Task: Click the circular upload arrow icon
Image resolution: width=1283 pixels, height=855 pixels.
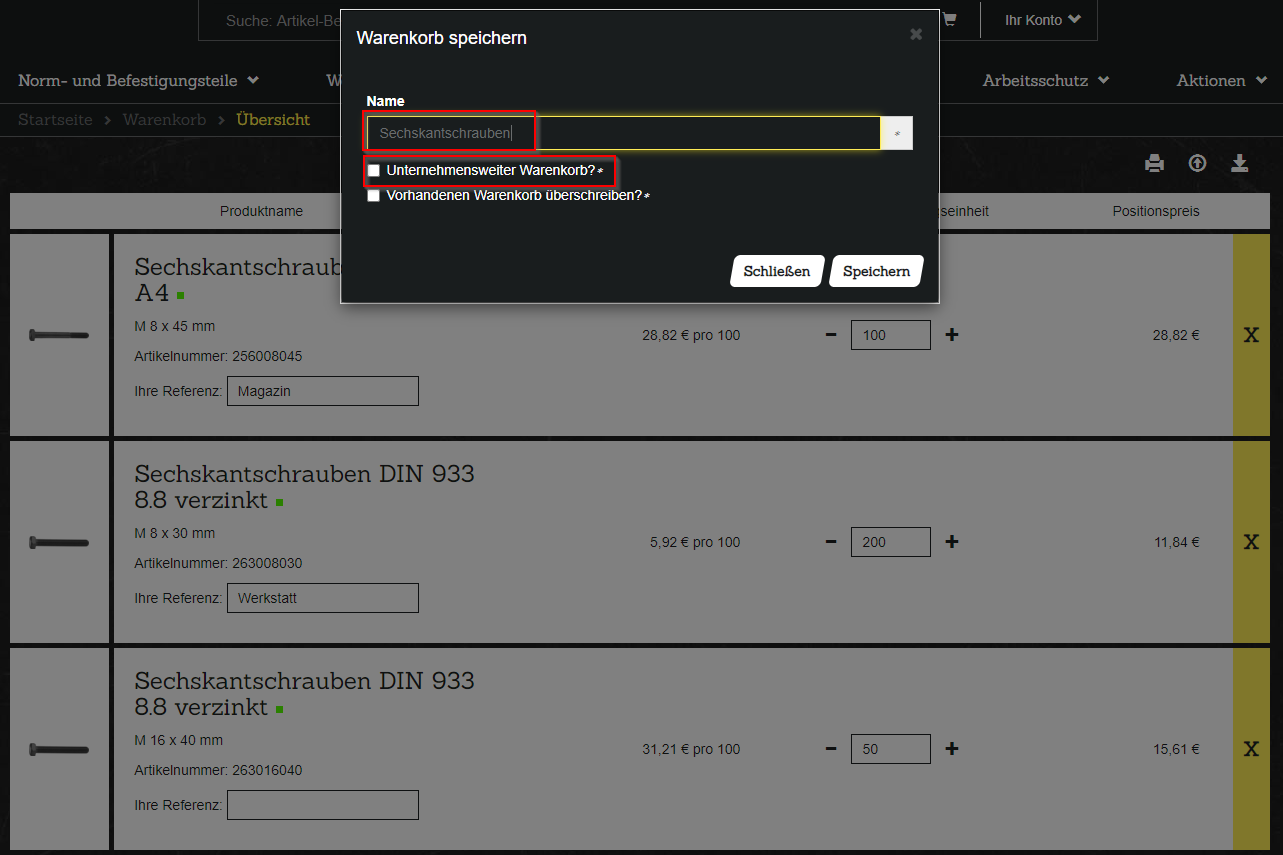Action: [1197, 164]
